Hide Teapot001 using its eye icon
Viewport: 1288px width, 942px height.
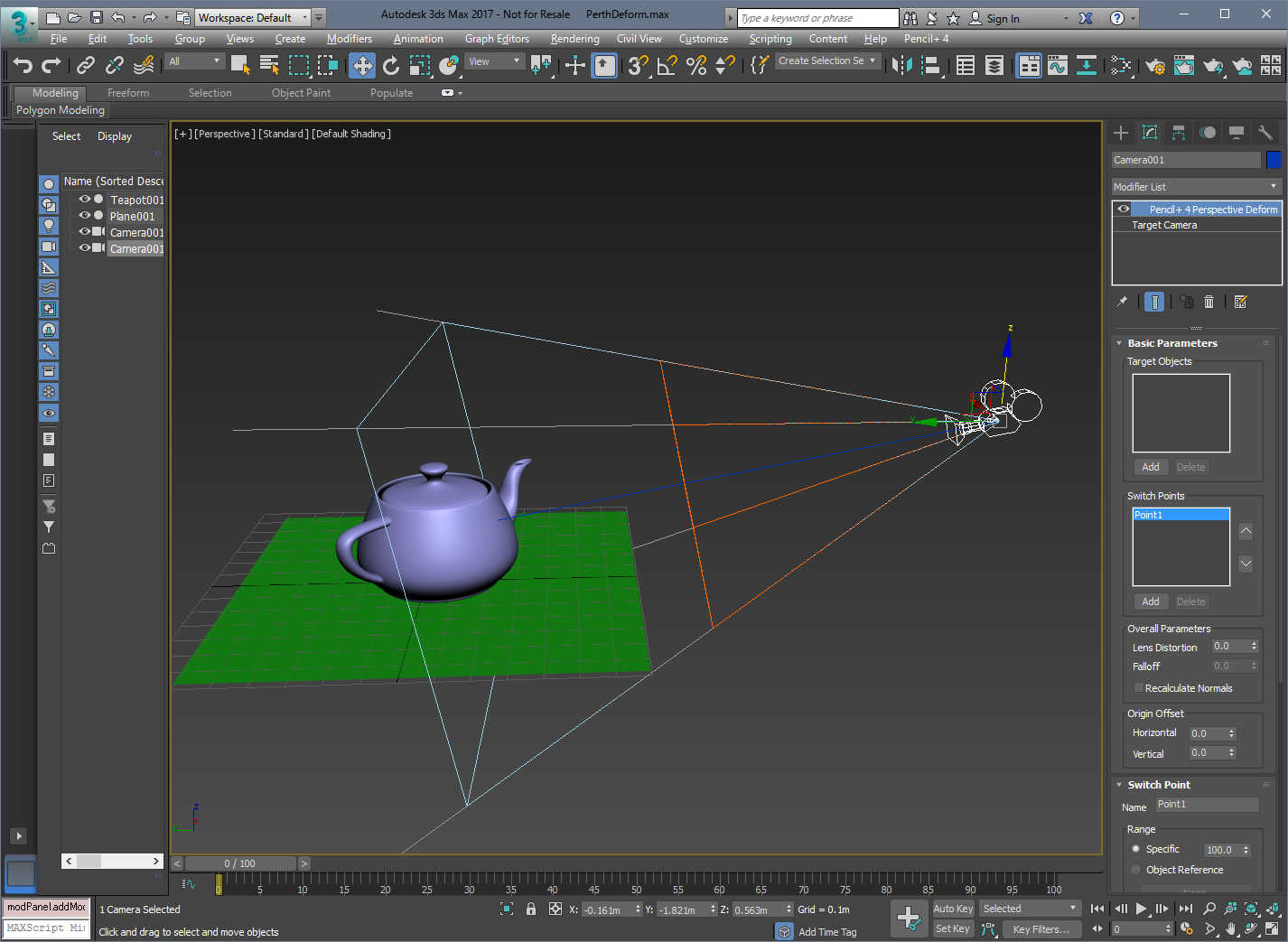click(84, 200)
